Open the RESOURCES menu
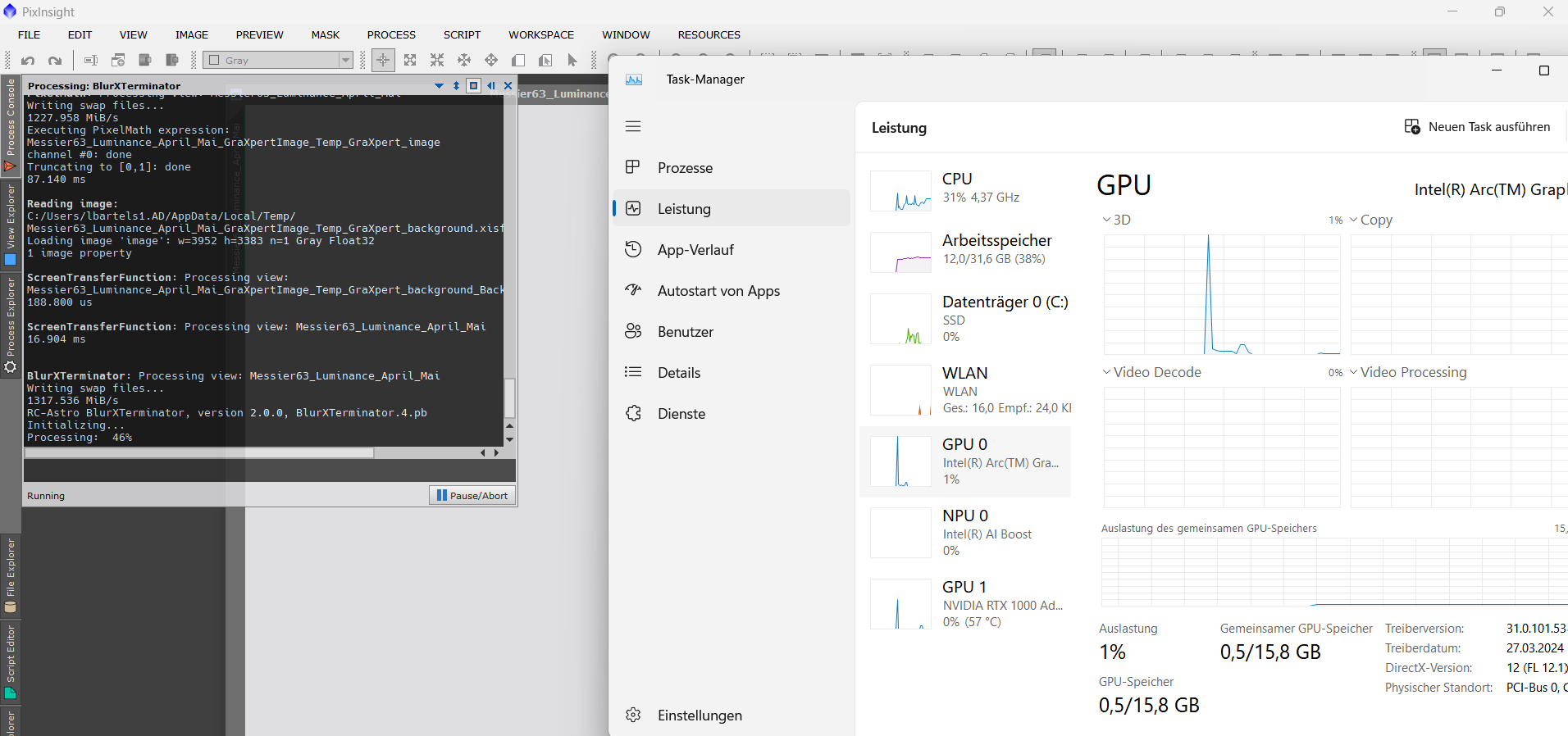The width and height of the screenshot is (1568, 736). tap(709, 34)
